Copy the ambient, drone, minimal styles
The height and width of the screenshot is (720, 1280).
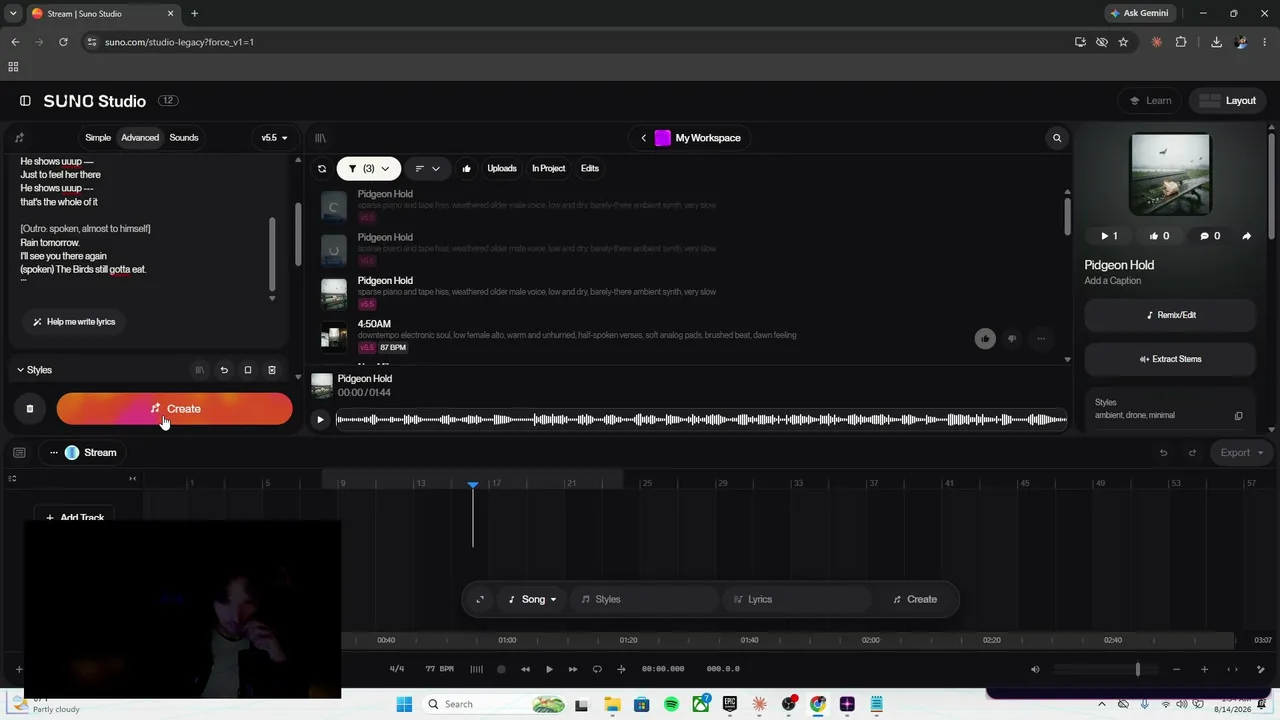pyautogui.click(x=1238, y=416)
